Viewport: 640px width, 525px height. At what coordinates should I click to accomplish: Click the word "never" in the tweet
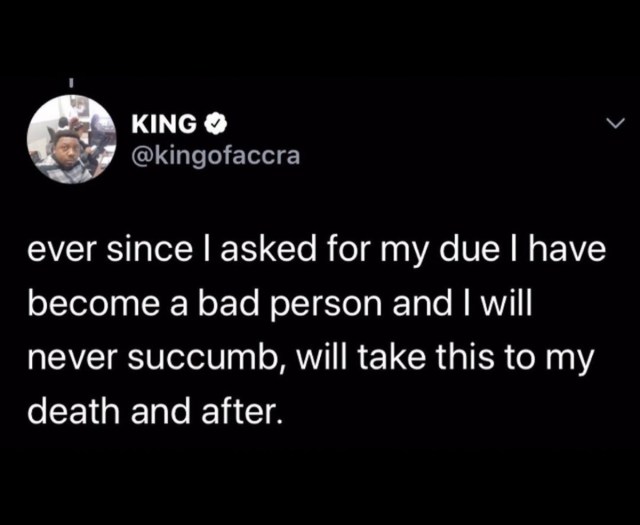coord(74,359)
